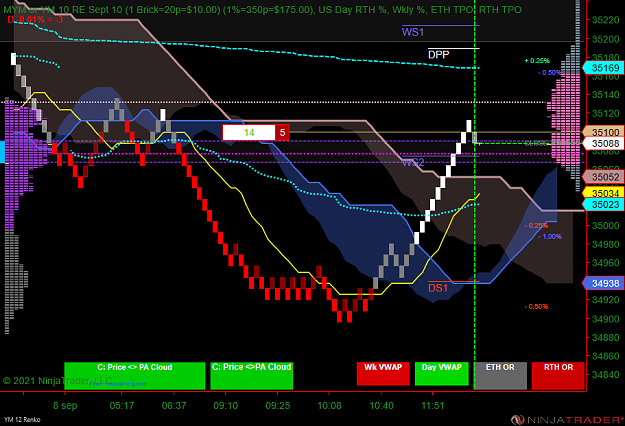Click the YM 12 Renko chart label
Image resolution: width=625 pixels, height=426 pixels.
point(22,420)
